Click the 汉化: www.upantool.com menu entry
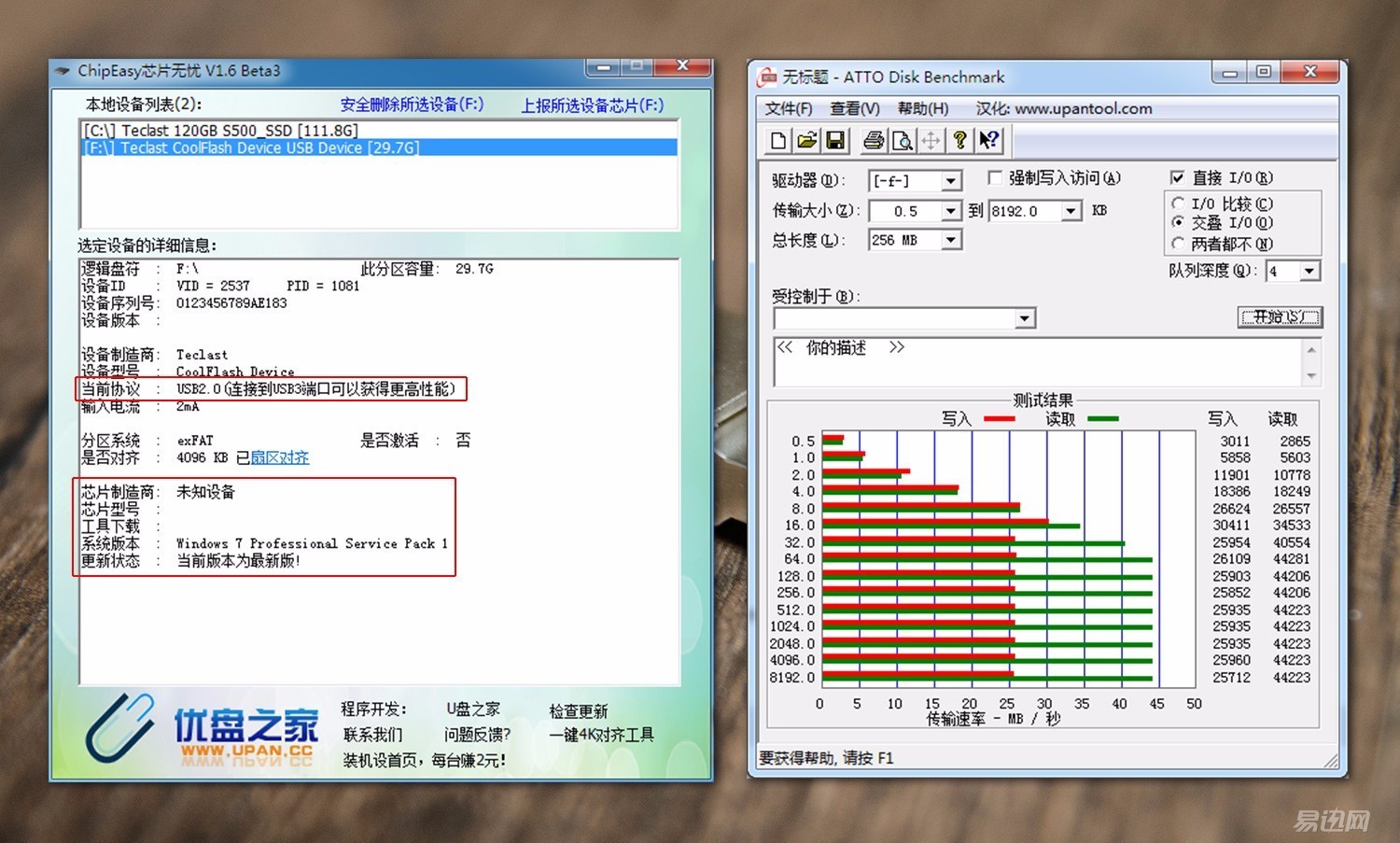 pyautogui.click(x=1064, y=108)
